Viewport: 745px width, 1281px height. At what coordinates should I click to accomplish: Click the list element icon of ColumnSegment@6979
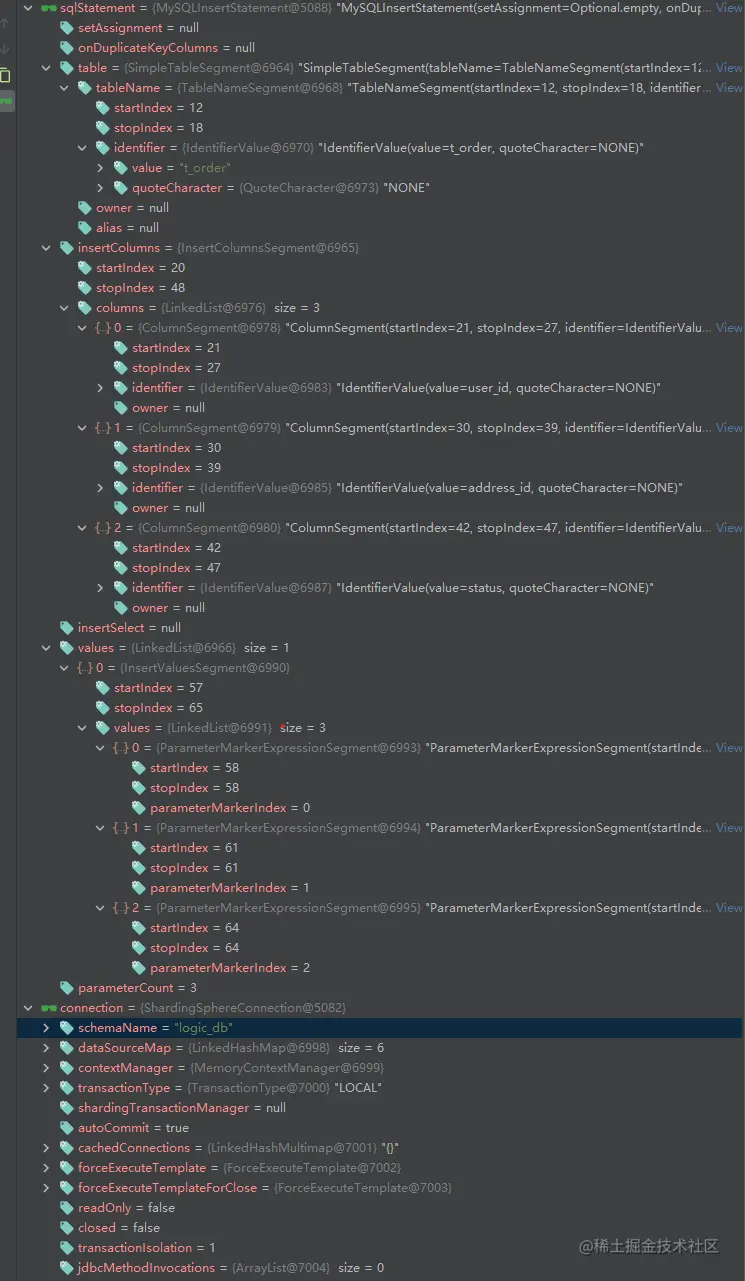tap(103, 428)
